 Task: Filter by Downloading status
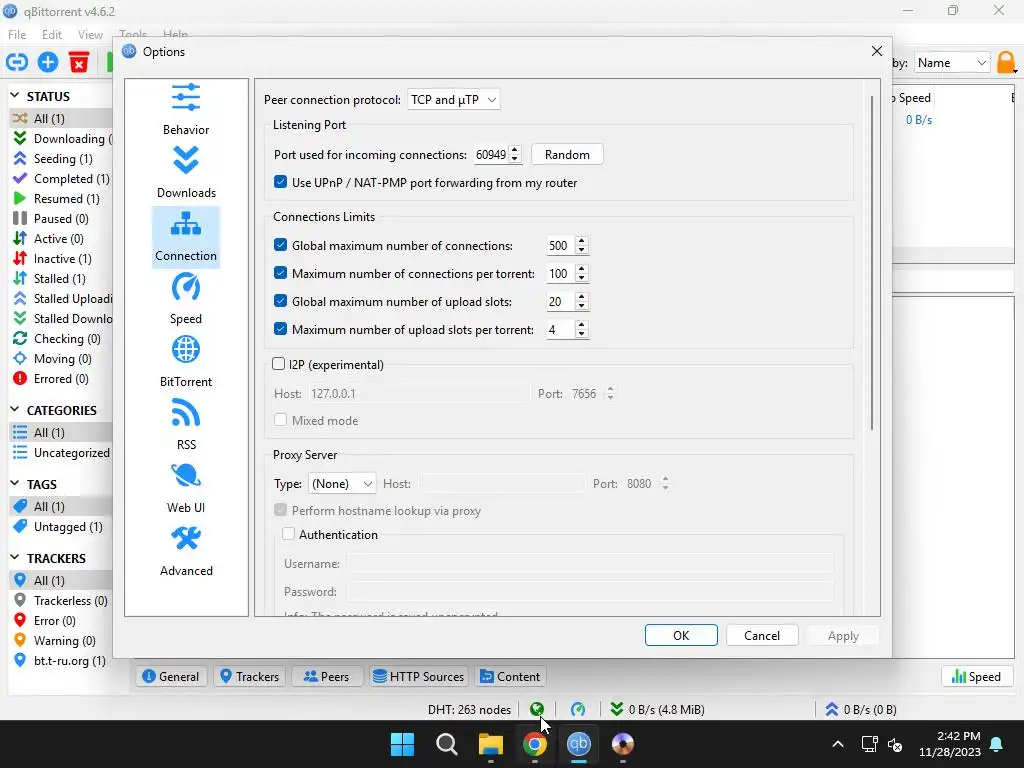(62, 138)
